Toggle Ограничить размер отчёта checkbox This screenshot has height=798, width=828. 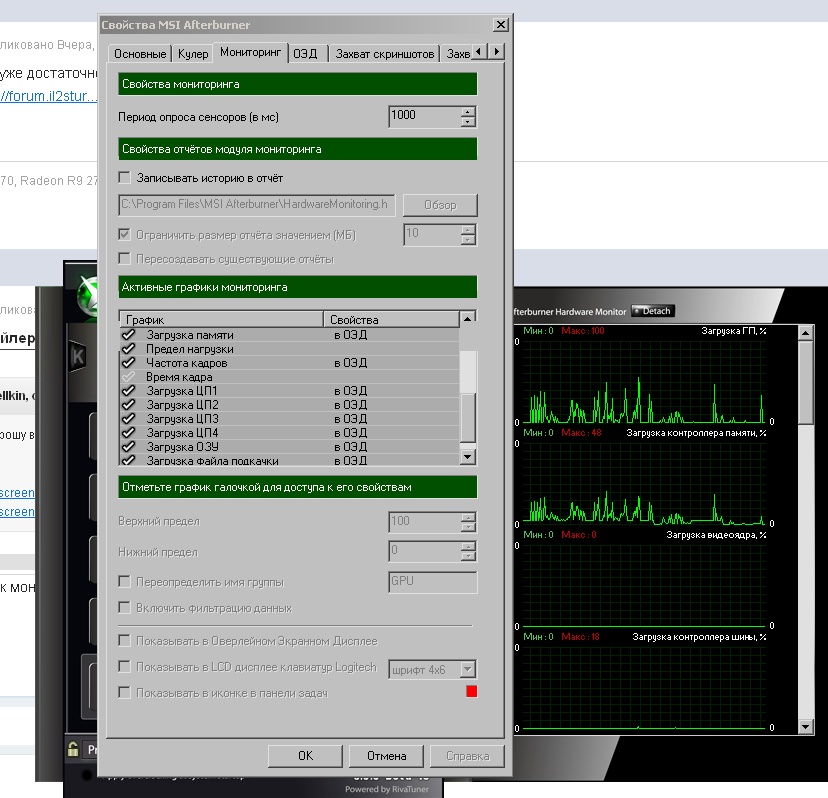click(125, 234)
